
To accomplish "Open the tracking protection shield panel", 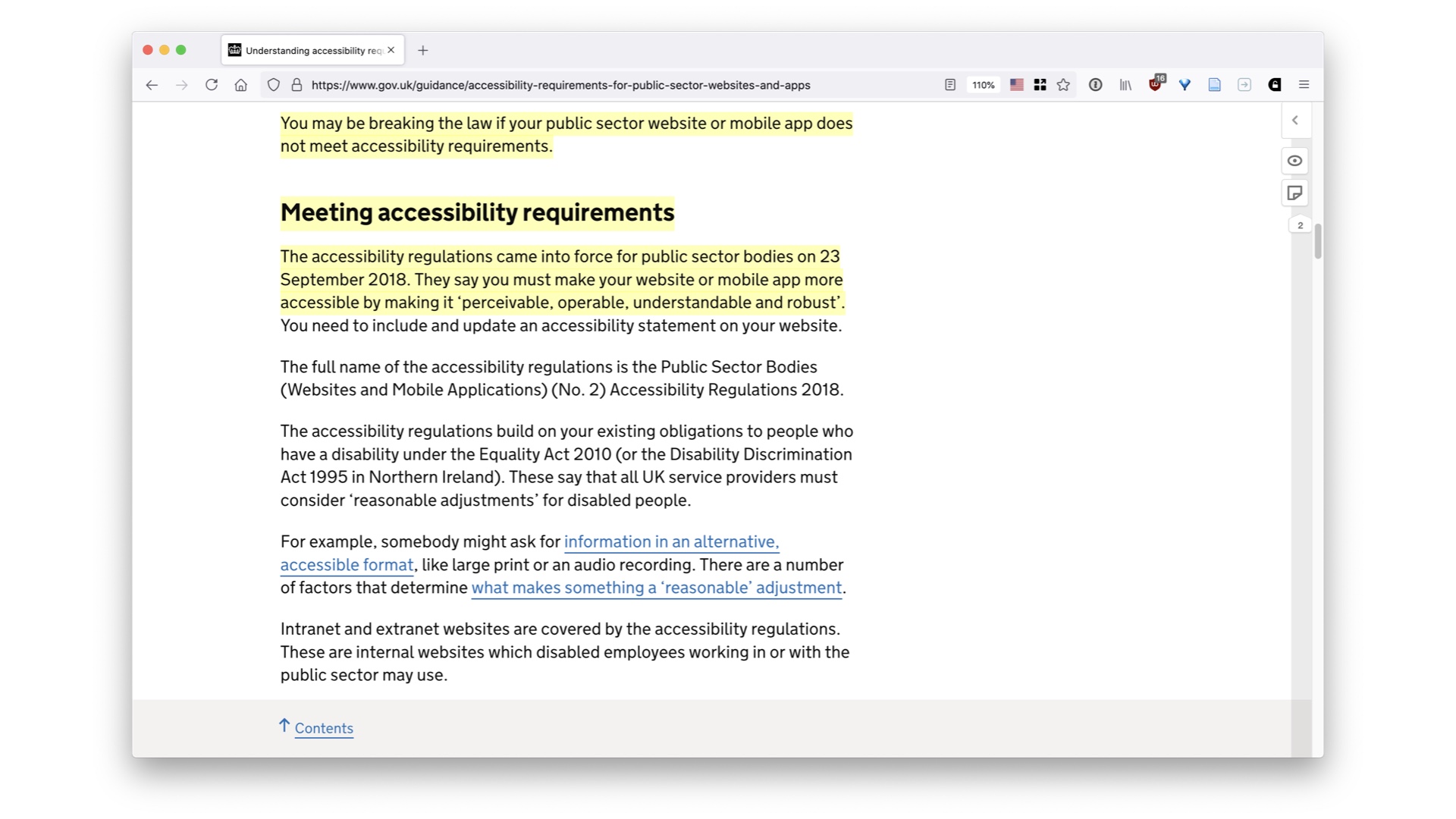I will 274,85.
